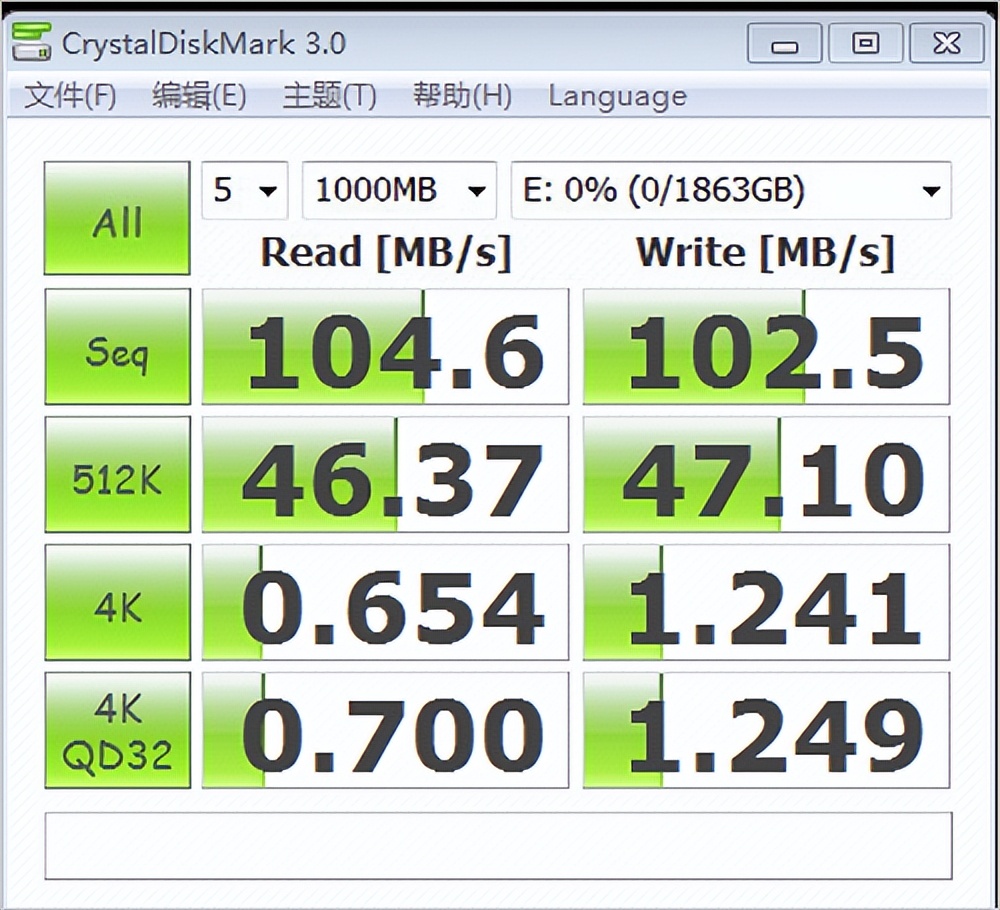This screenshot has width=1000, height=910.
Task: Start the 512K test
Action: (117, 475)
